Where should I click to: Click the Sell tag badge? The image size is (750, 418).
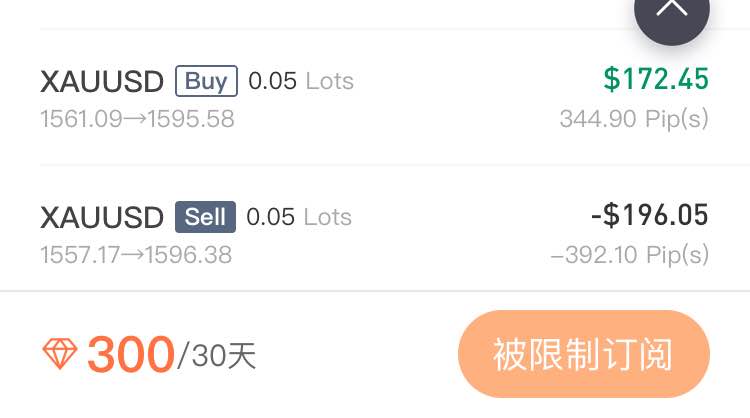(x=205, y=217)
